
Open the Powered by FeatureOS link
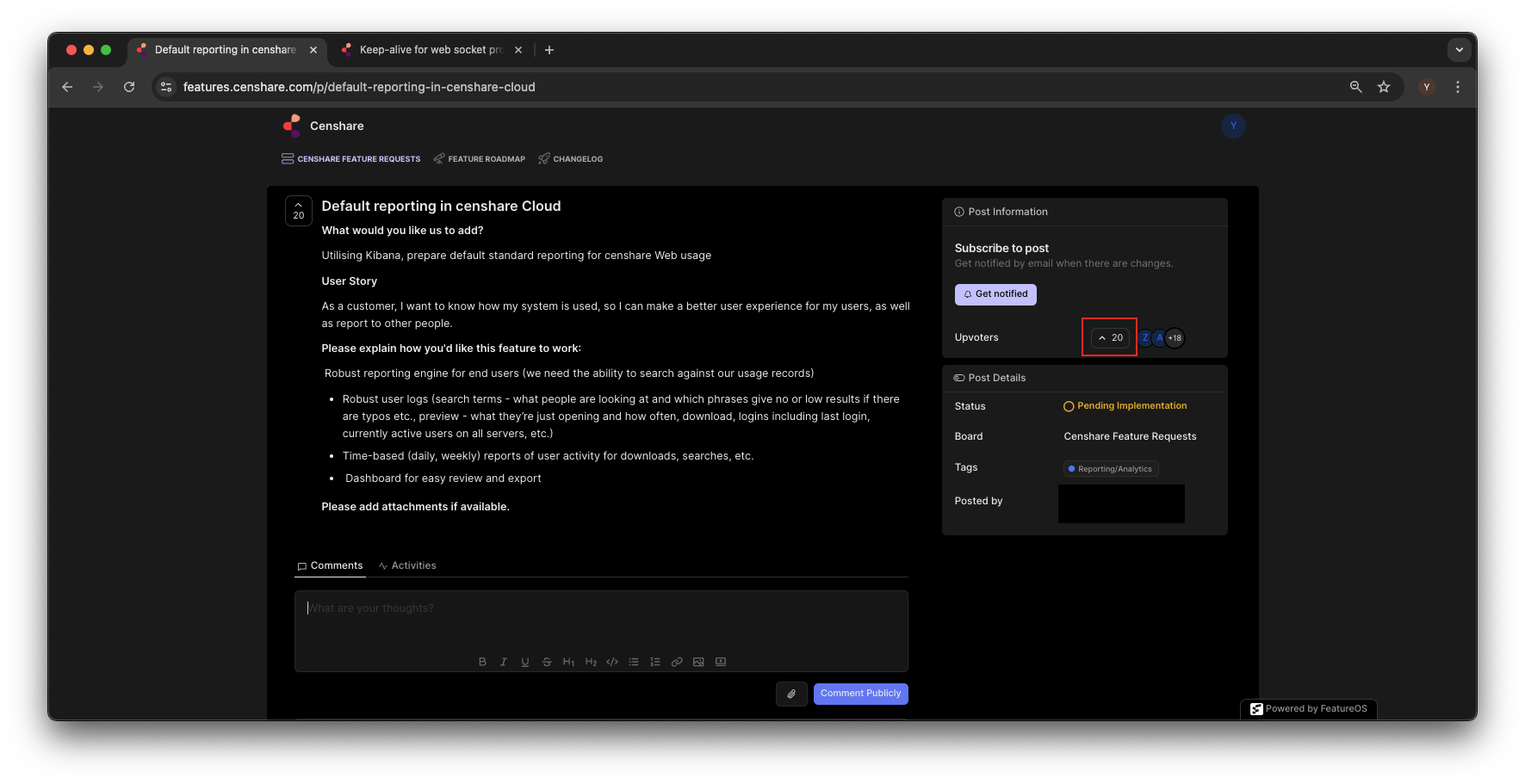point(1308,708)
